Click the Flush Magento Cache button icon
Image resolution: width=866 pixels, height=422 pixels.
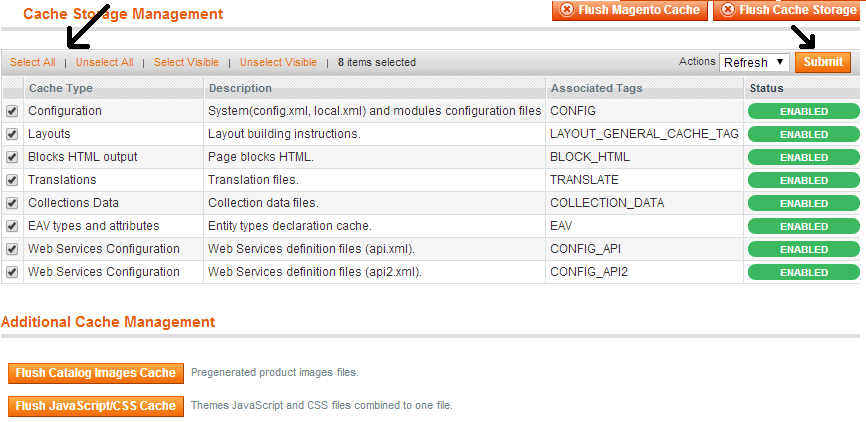click(567, 10)
